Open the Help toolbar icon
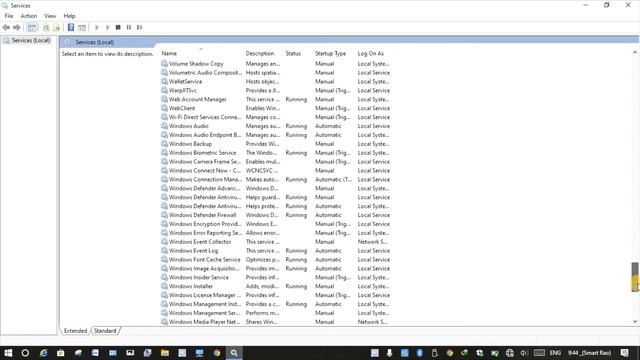 (71, 27)
